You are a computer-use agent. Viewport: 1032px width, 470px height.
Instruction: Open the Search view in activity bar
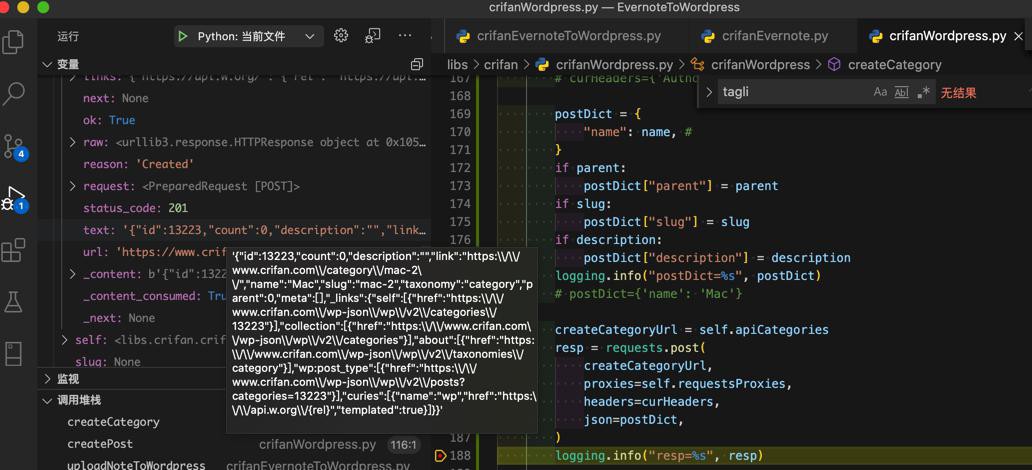click(x=13, y=93)
